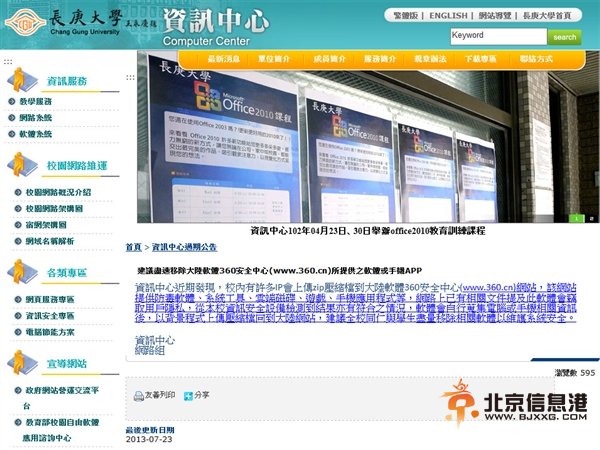Open the www.360.cn hyperlink in the announcement

[488, 287]
